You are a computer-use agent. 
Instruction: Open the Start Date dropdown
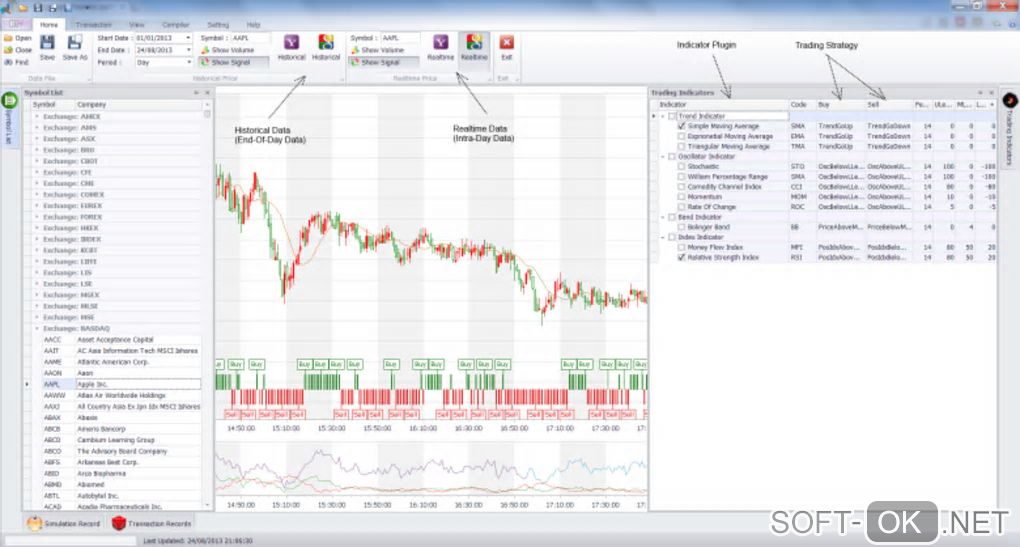coord(189,38)
